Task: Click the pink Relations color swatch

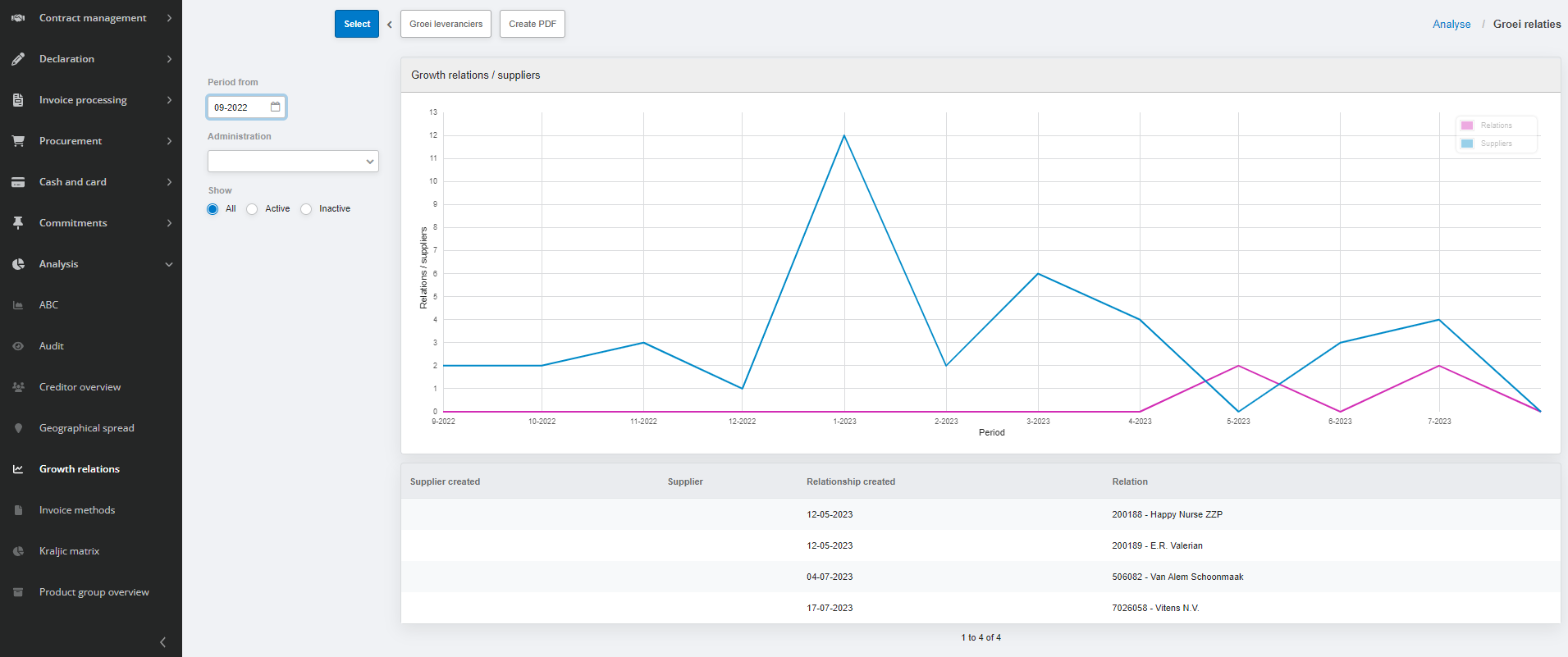Action: click(x=1467, y=125)
